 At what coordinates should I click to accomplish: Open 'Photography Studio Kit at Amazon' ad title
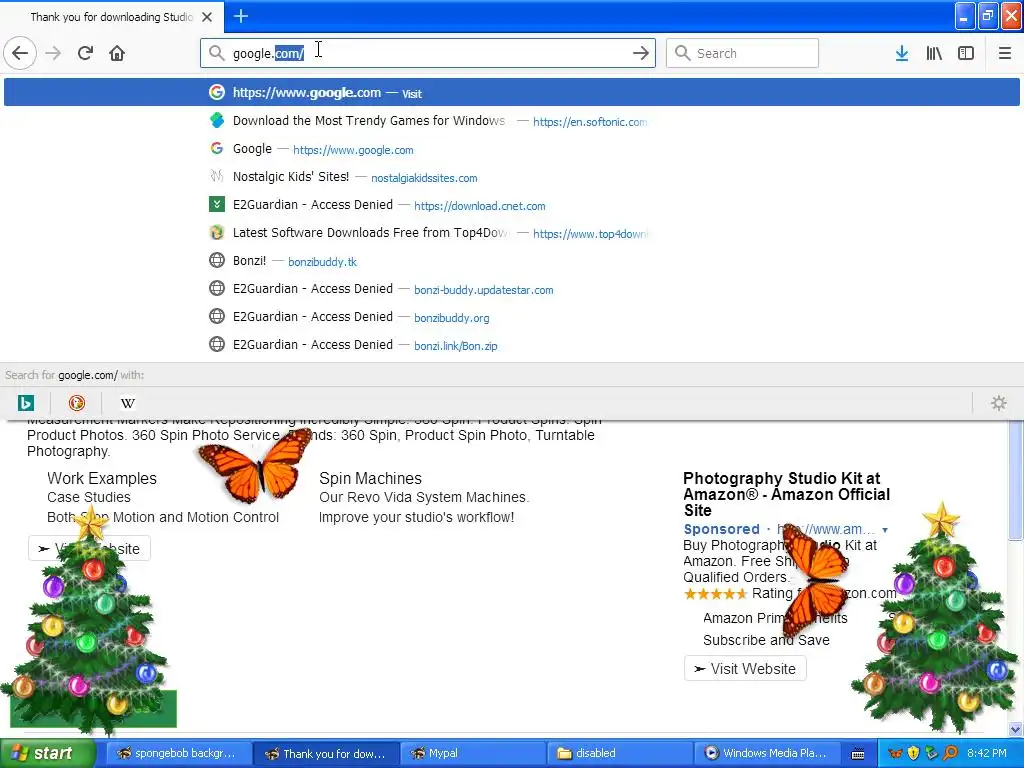point(786,494)
